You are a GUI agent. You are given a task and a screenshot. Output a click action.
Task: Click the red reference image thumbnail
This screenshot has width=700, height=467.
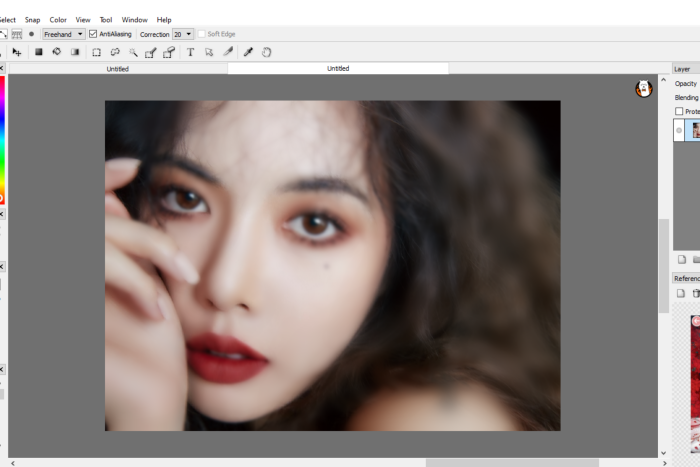695,384
